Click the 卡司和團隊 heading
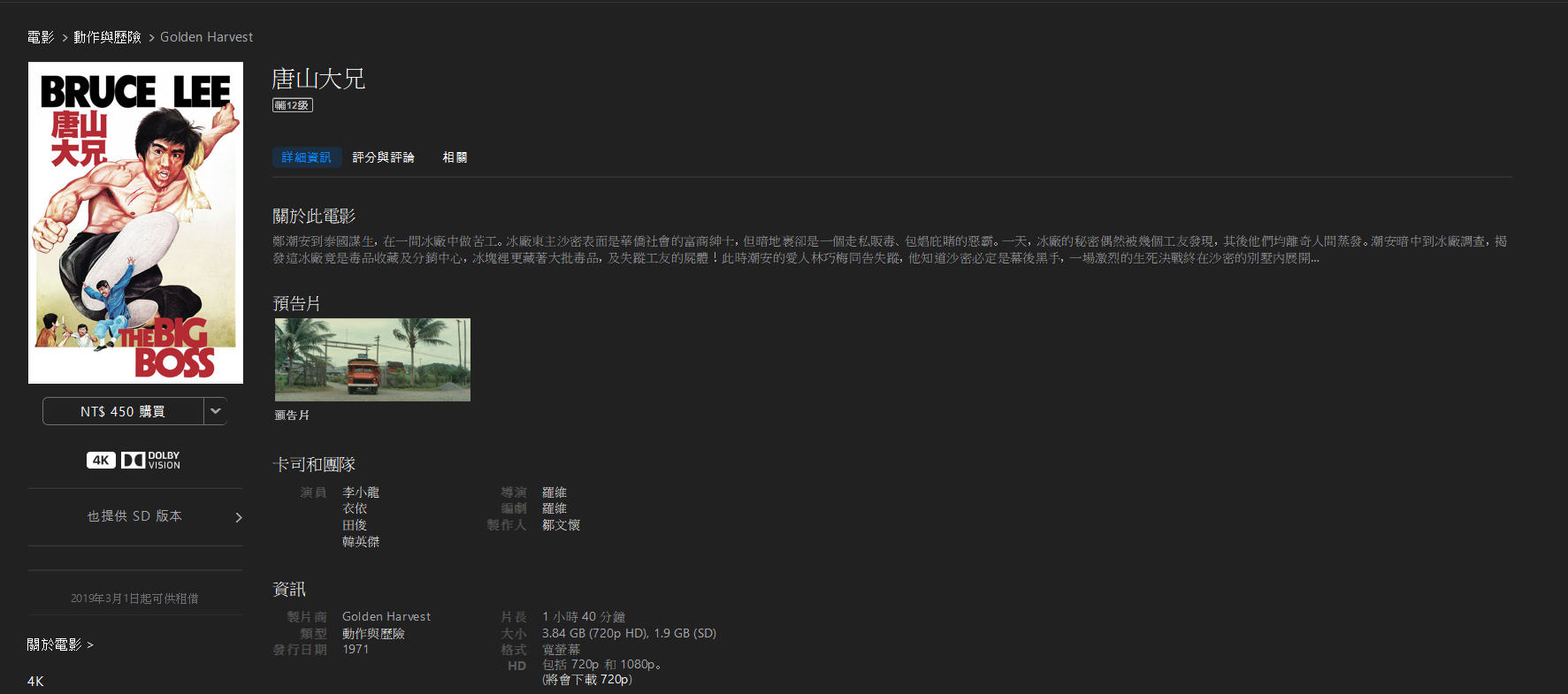This screenshot has width=1568, height=694. pos(314,464)
